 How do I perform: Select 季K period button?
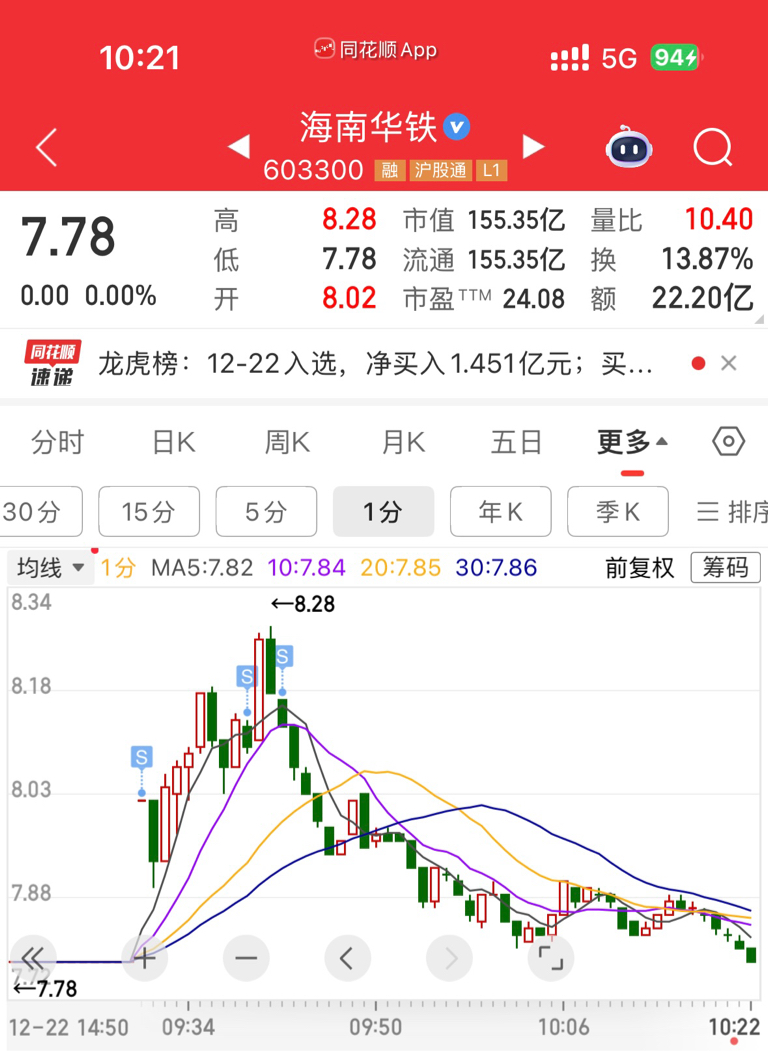pyautogui.click(x=618, y=511)
